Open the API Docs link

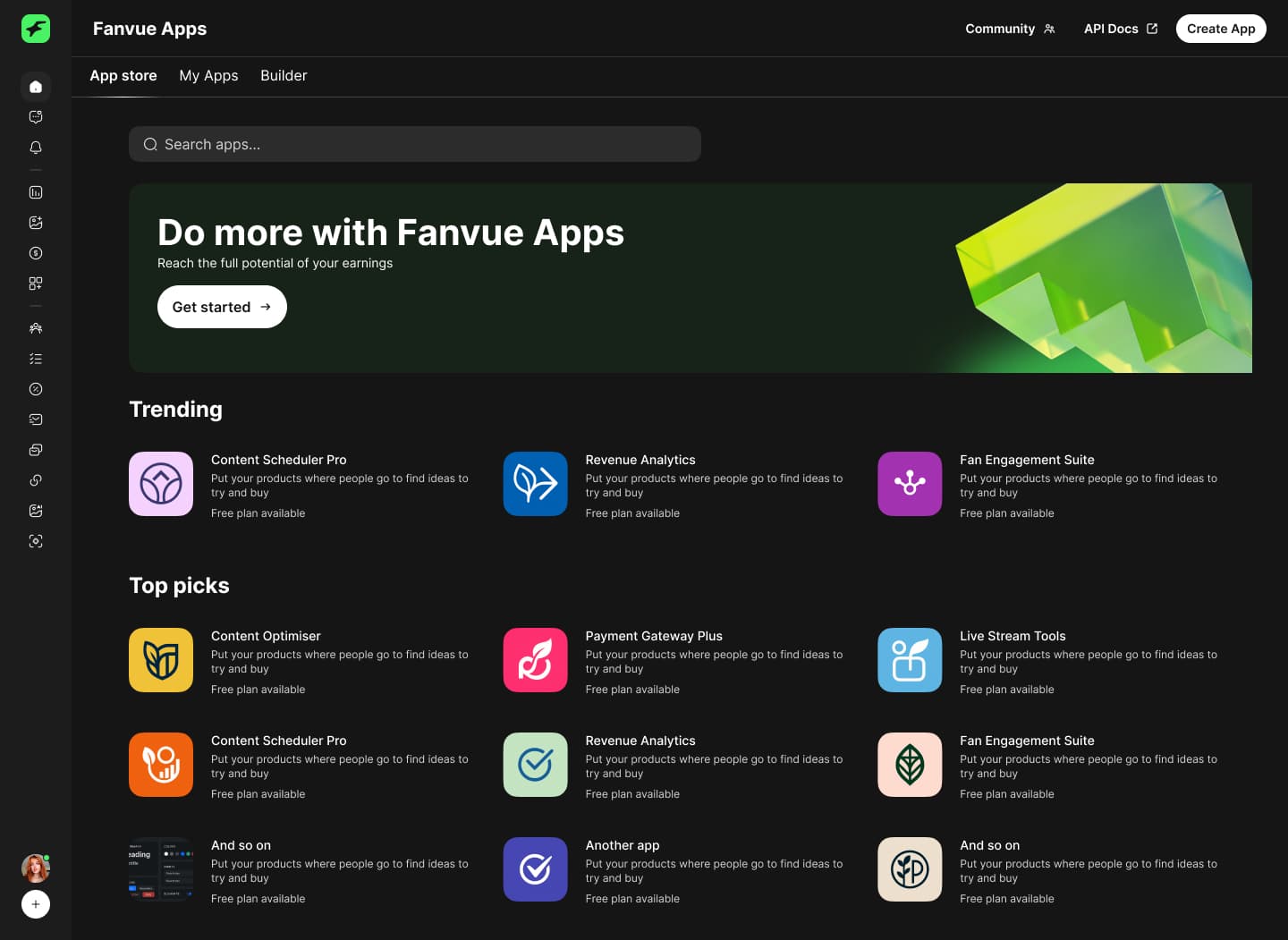pyautogui.click(x=1121, y=29)
